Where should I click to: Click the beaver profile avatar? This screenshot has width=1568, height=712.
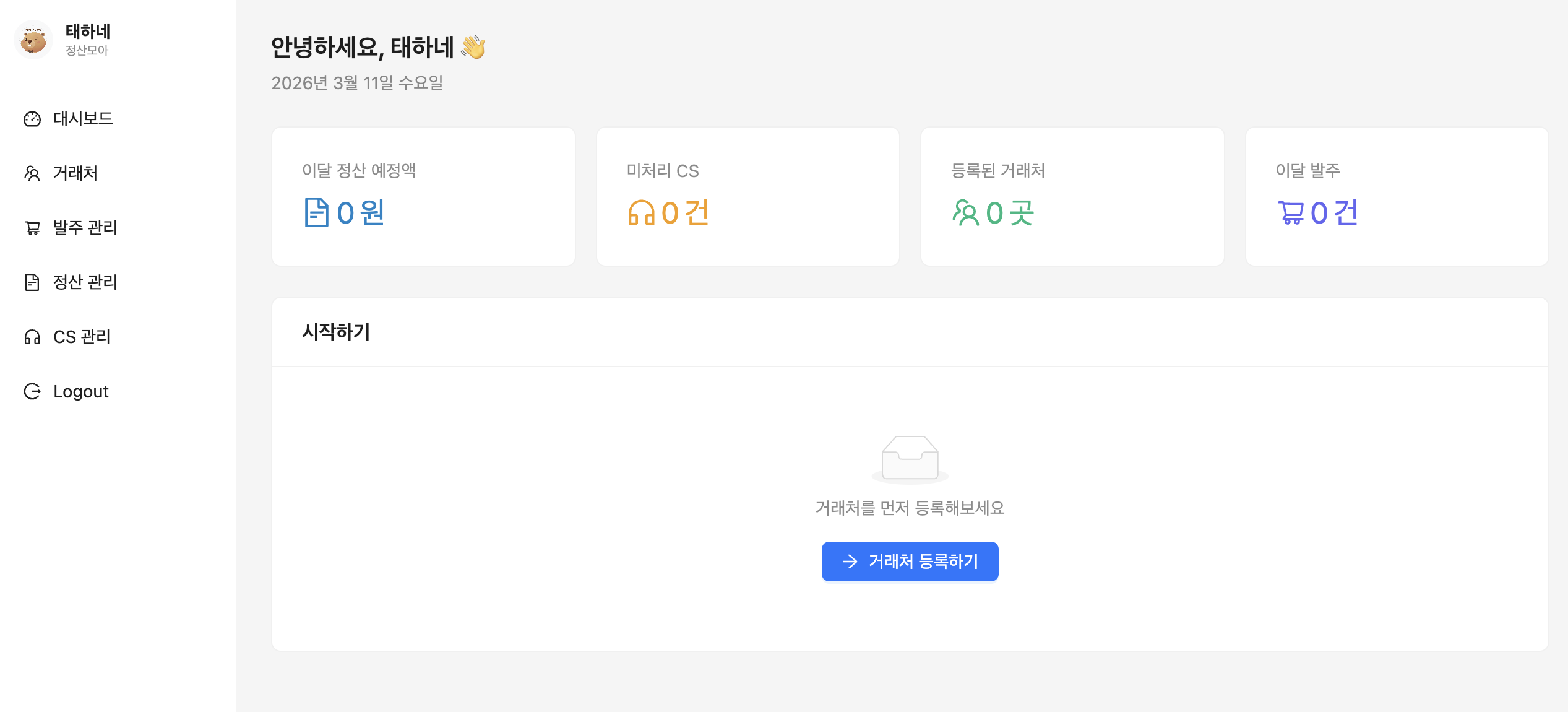pos(33,40)
